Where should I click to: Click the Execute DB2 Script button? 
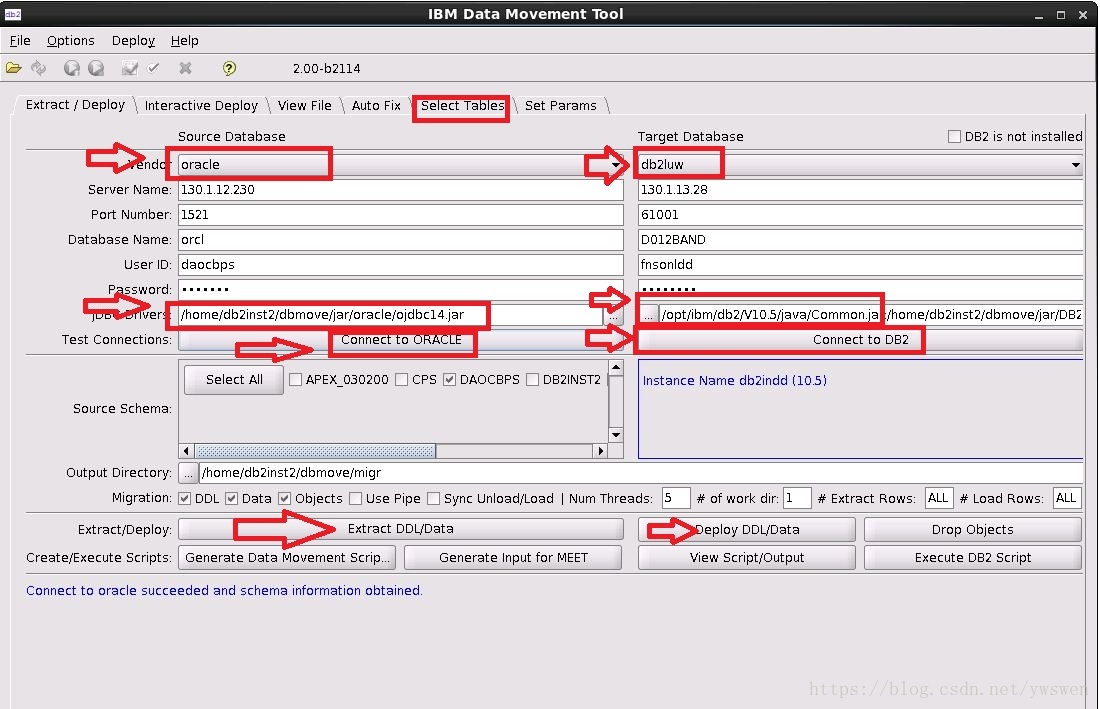[x=972, y=558]
